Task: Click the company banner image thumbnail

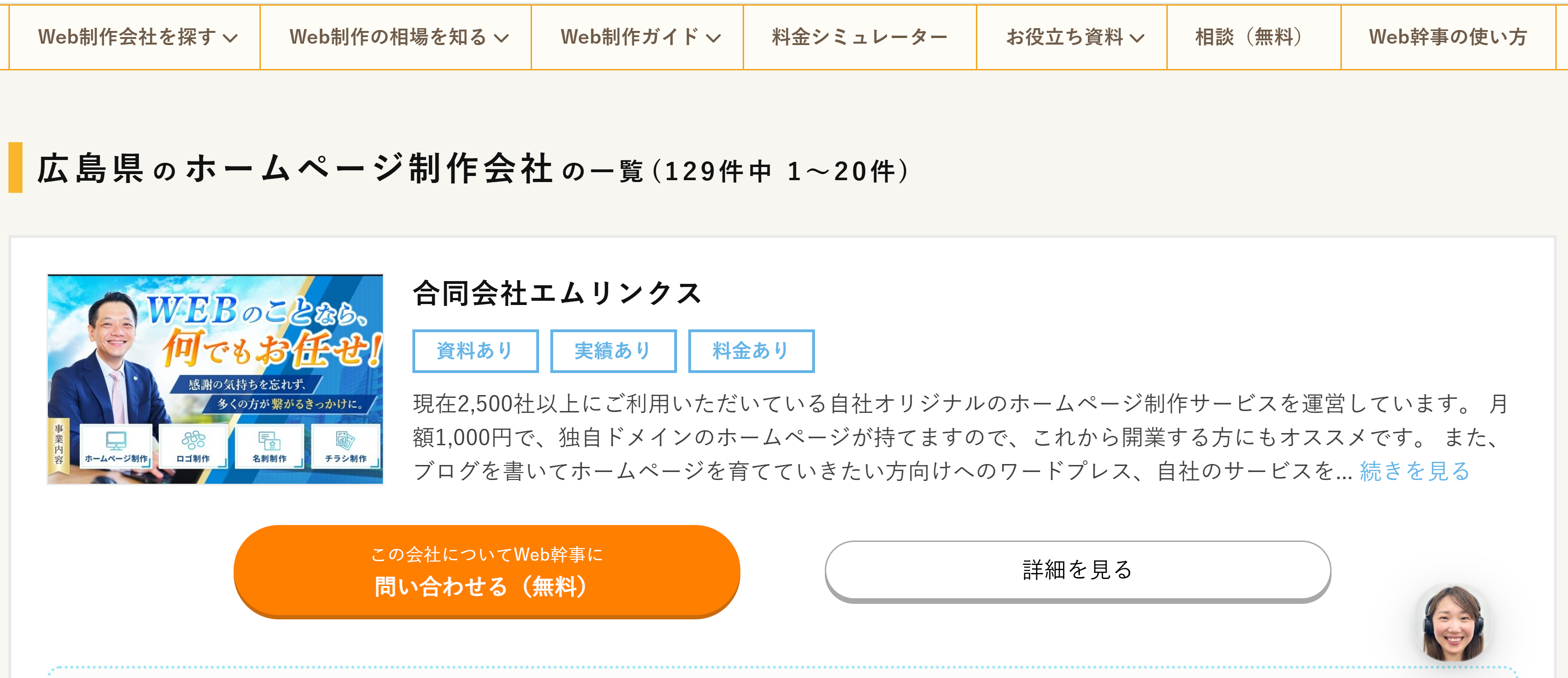Action: pyautogui.click(x=215, y=379)
